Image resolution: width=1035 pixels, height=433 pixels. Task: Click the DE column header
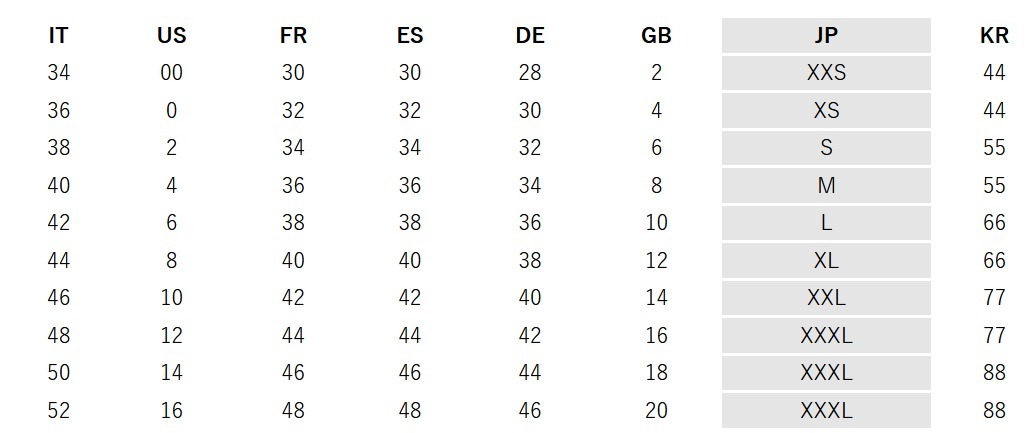click(x=530, y=36)
